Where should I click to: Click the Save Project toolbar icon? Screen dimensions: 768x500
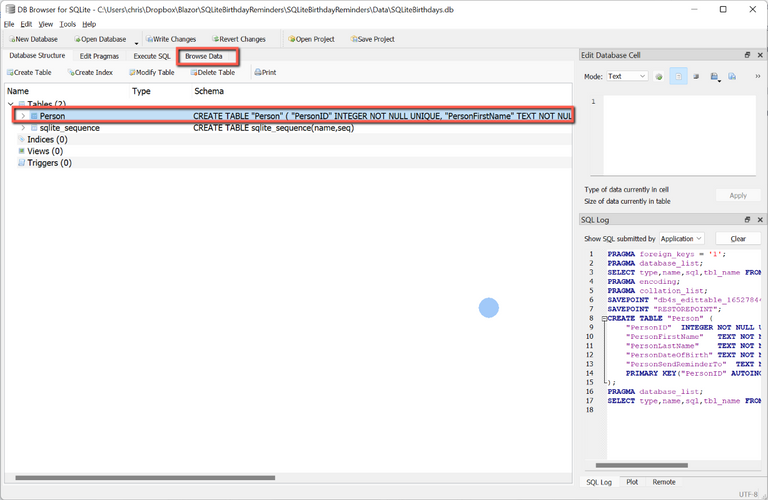[372, 39]
